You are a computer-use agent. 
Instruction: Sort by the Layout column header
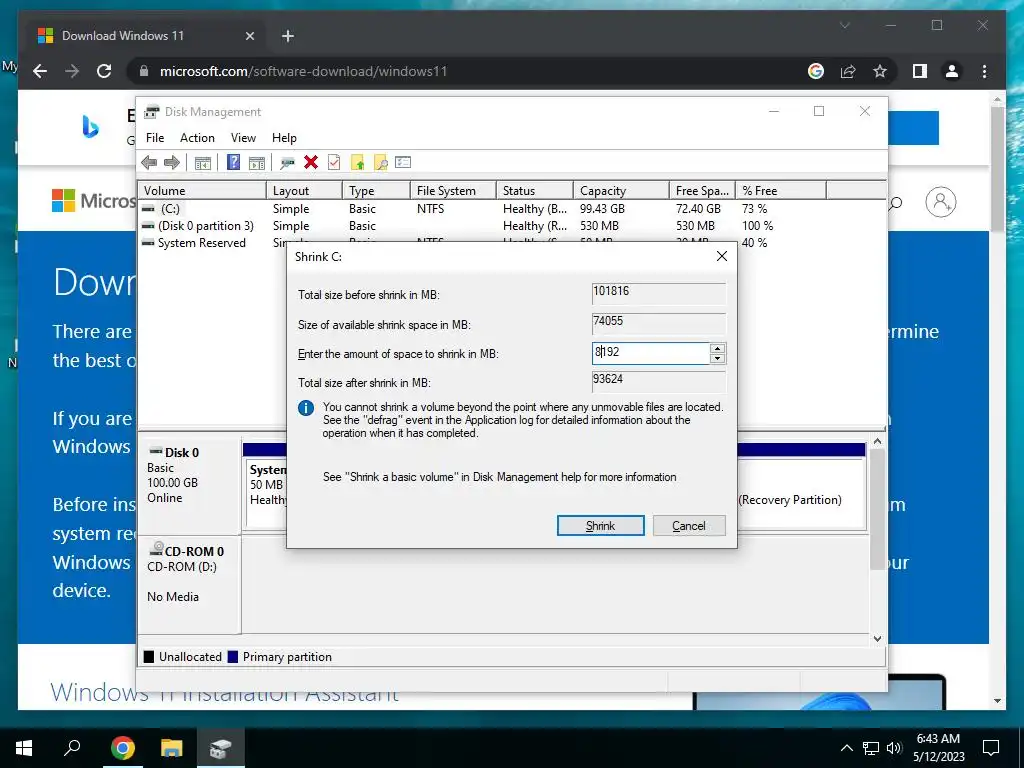(x=304, y=191)
